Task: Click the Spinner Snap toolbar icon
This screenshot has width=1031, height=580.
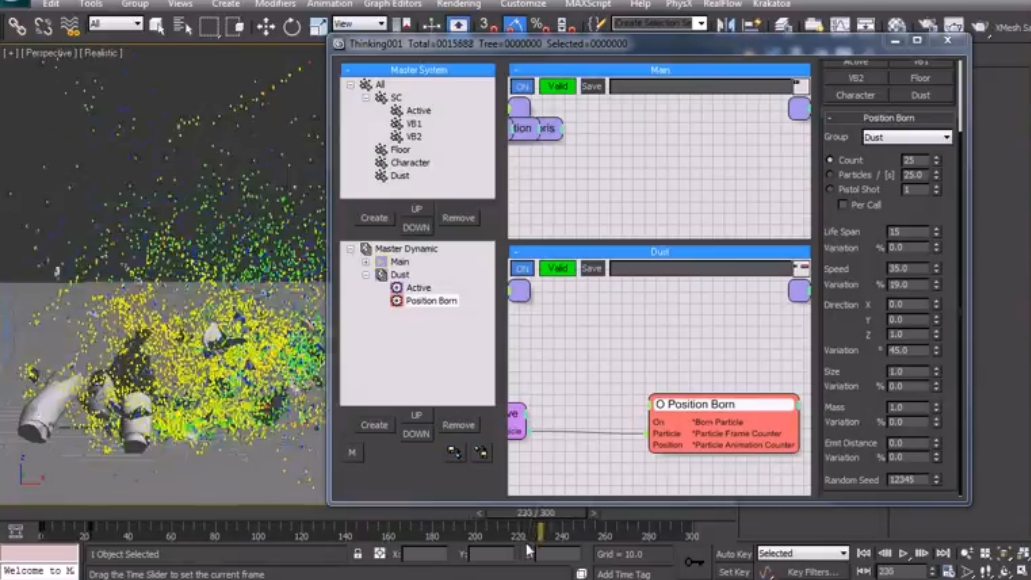Action: [x=565, y=25]
